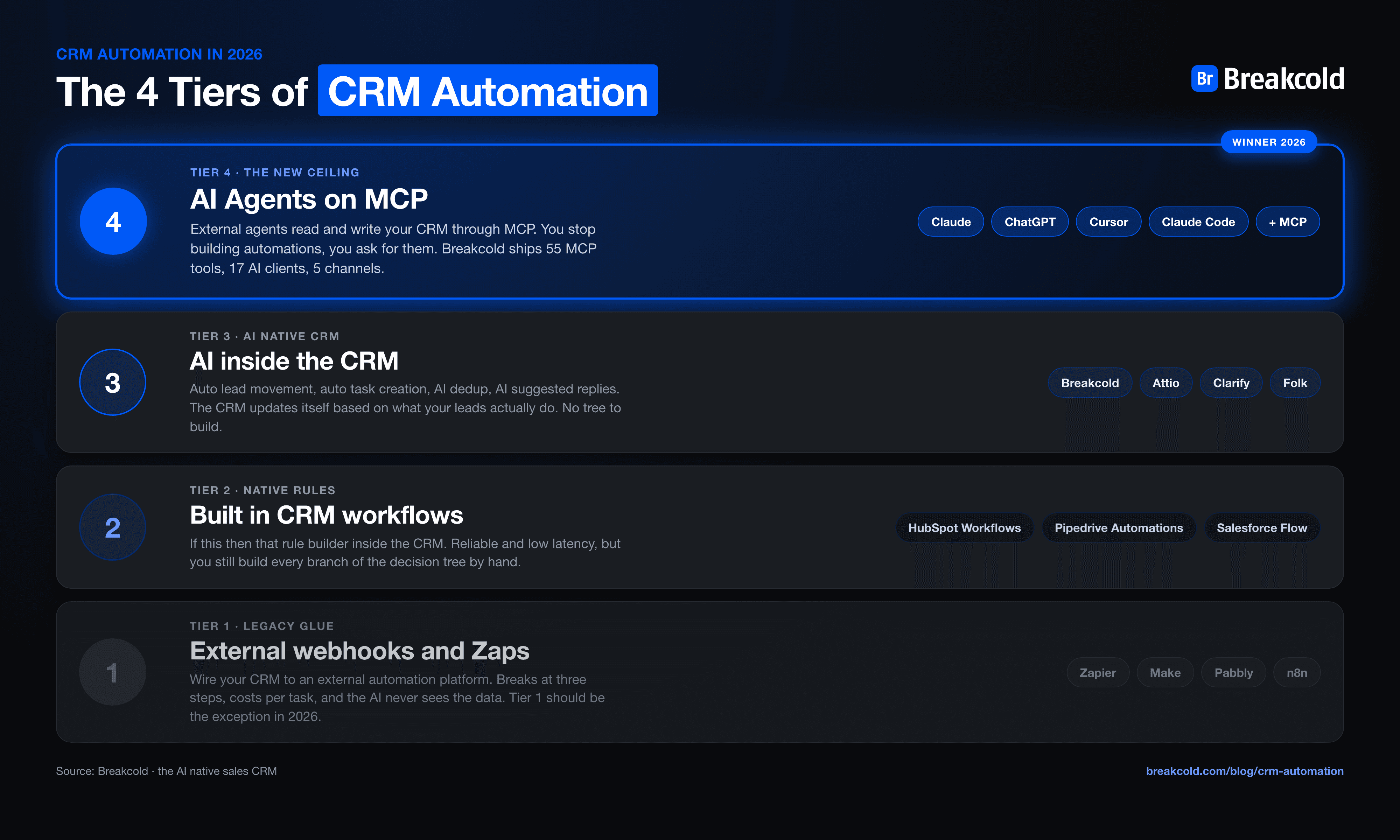Click the number 2 tier circle
1400x840 pixels.
click(x=113, y=527)
